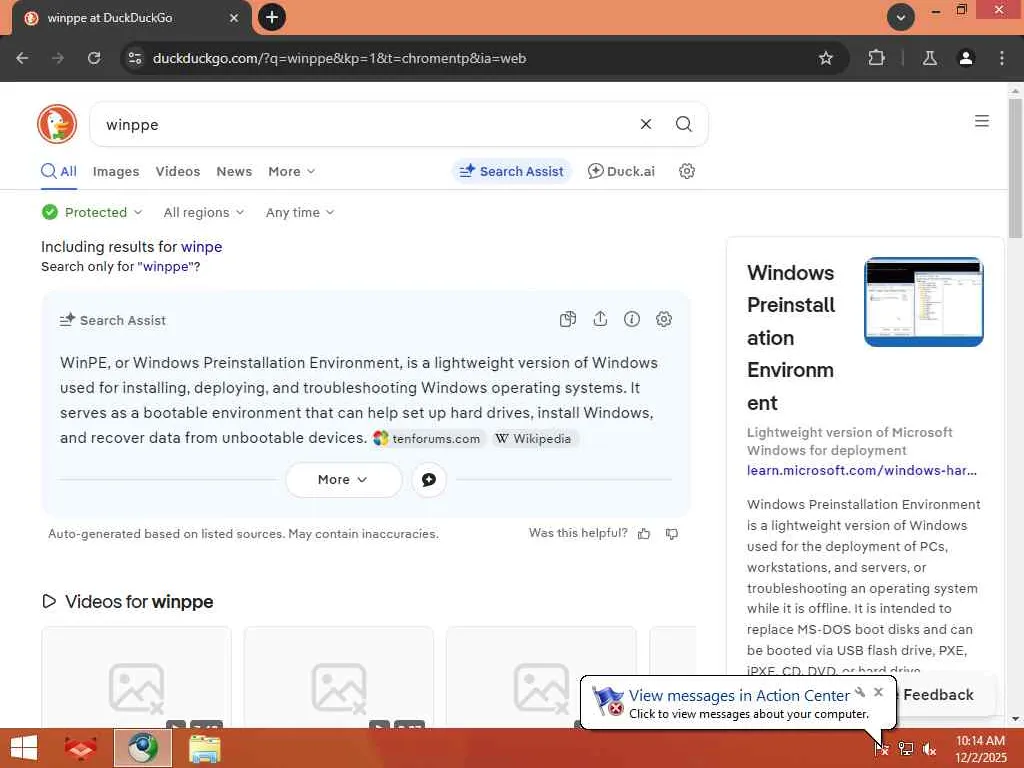This screenshot has height=768, width=1024.
Task: Give thumbs up to Search Assist
Action: click(x=644, y=534)
